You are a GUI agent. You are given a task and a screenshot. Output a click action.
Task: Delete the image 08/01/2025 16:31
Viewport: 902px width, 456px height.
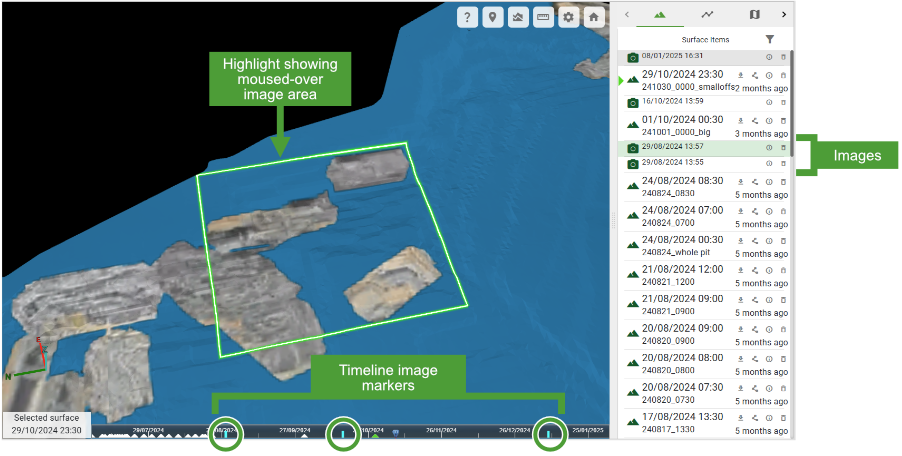coord(783,57)
